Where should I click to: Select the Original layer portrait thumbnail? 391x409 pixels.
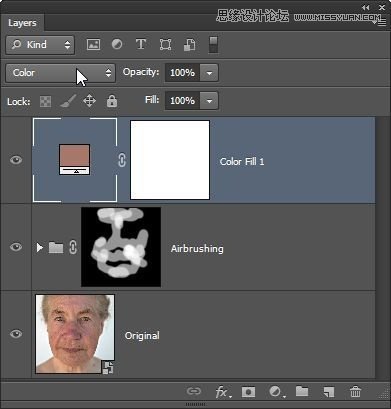[75, 334]
